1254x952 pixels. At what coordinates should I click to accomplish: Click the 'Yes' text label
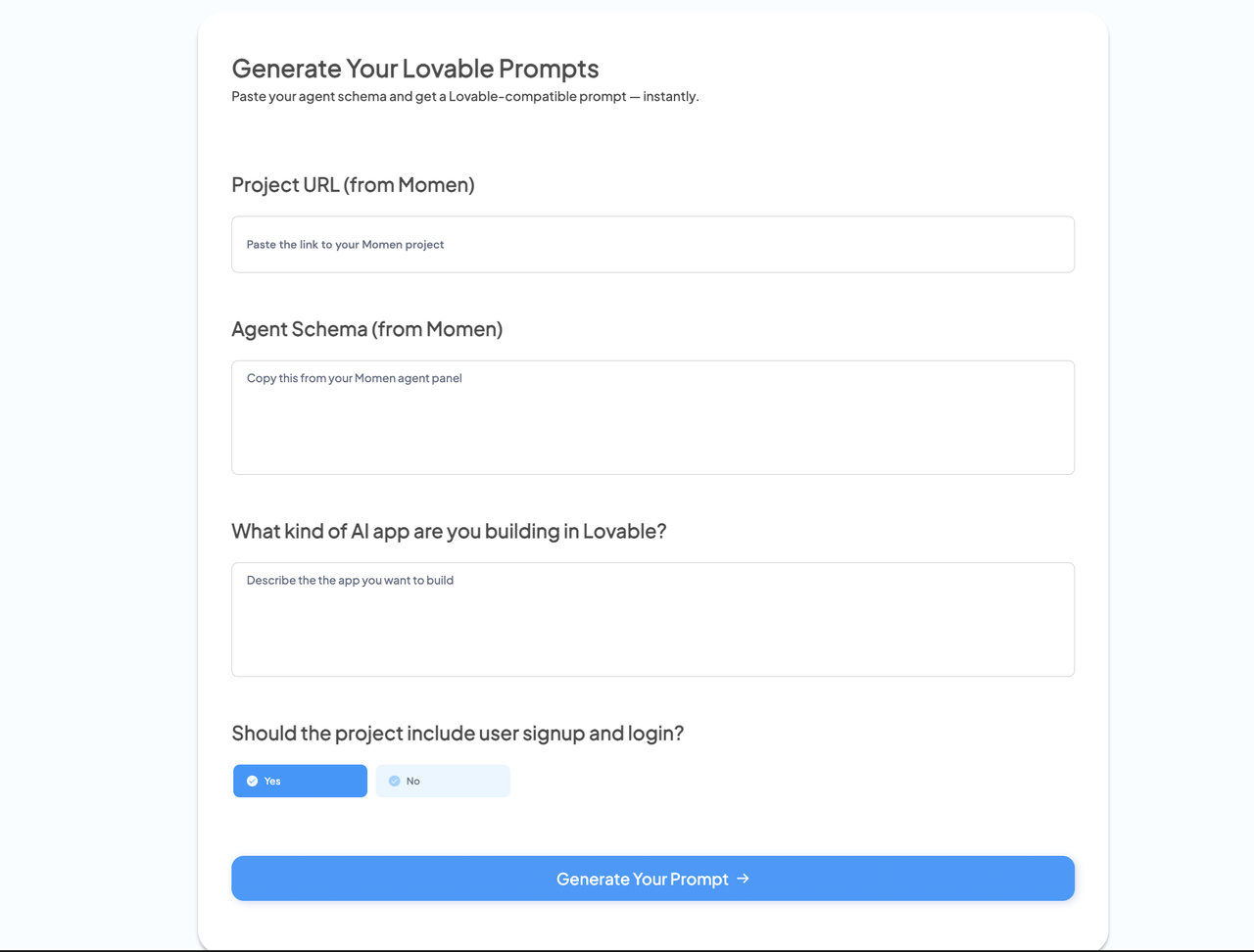(x=272, y=781)
